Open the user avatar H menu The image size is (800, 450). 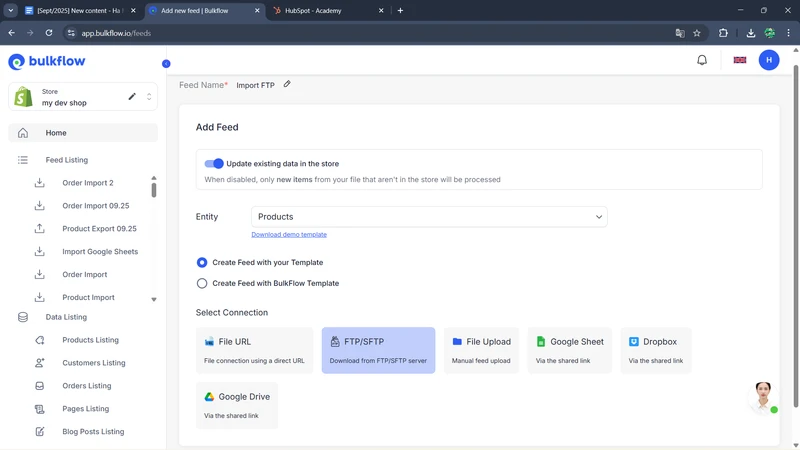769,60
